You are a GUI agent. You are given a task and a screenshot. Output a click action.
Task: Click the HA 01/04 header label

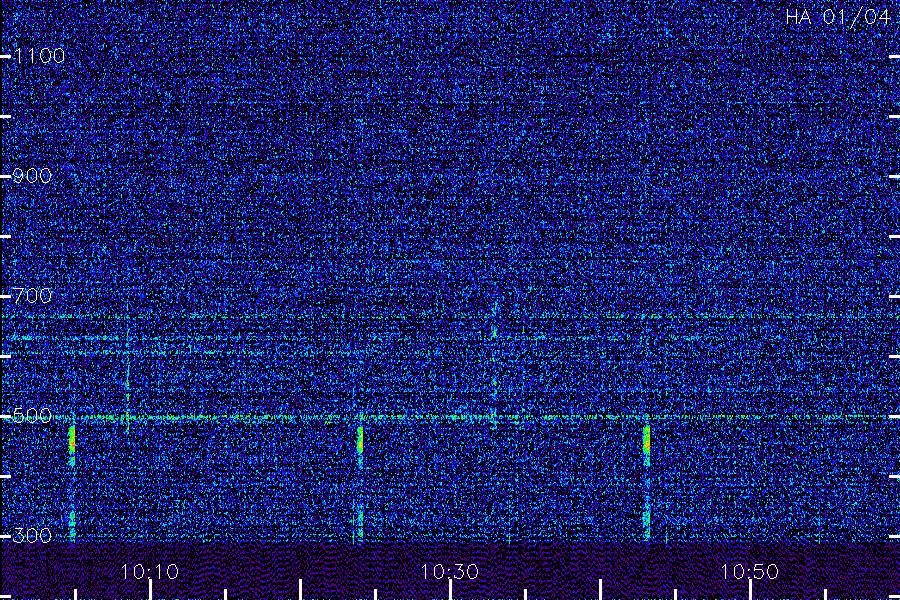point(837,17)
